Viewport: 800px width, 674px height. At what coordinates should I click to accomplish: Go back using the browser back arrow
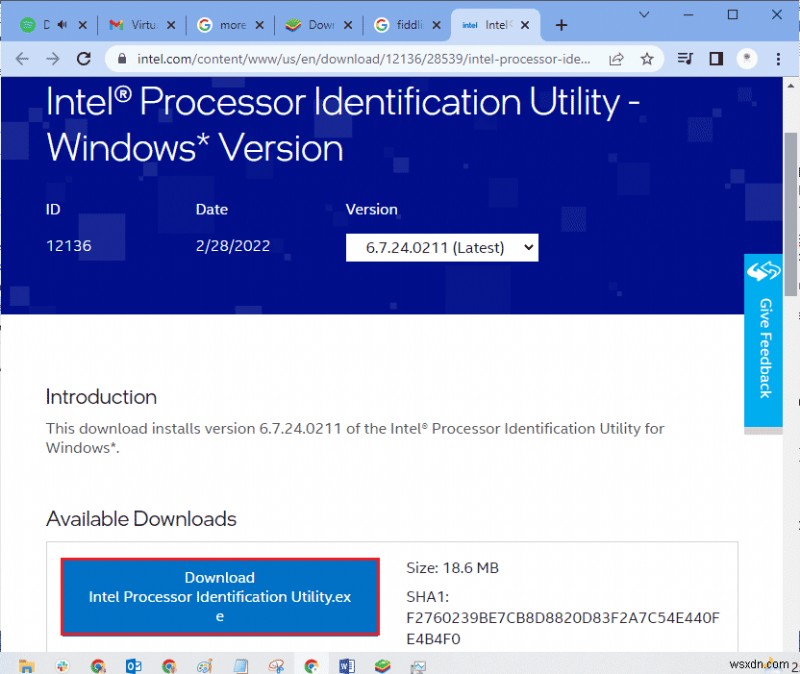pyautogui.click(x=22, y=59)
